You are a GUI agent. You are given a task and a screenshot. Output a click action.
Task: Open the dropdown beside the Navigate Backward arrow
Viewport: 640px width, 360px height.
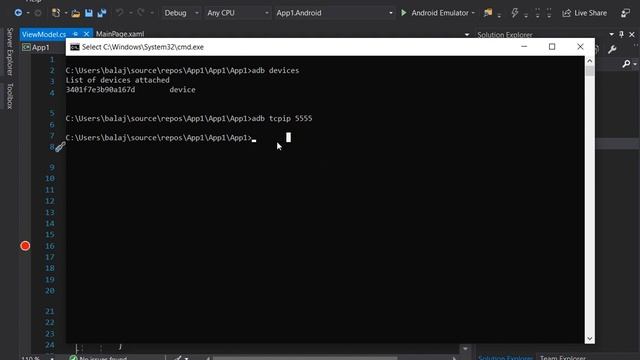[x=28, y=13]
